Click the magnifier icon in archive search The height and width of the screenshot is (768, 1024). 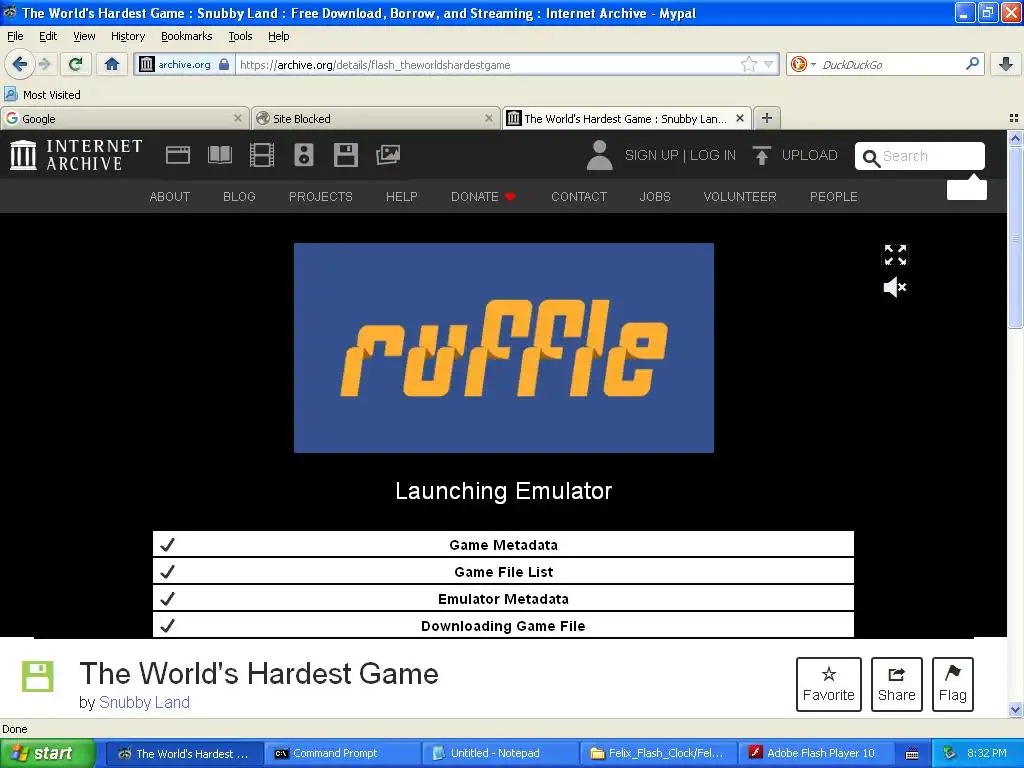[x=871, y=157]
